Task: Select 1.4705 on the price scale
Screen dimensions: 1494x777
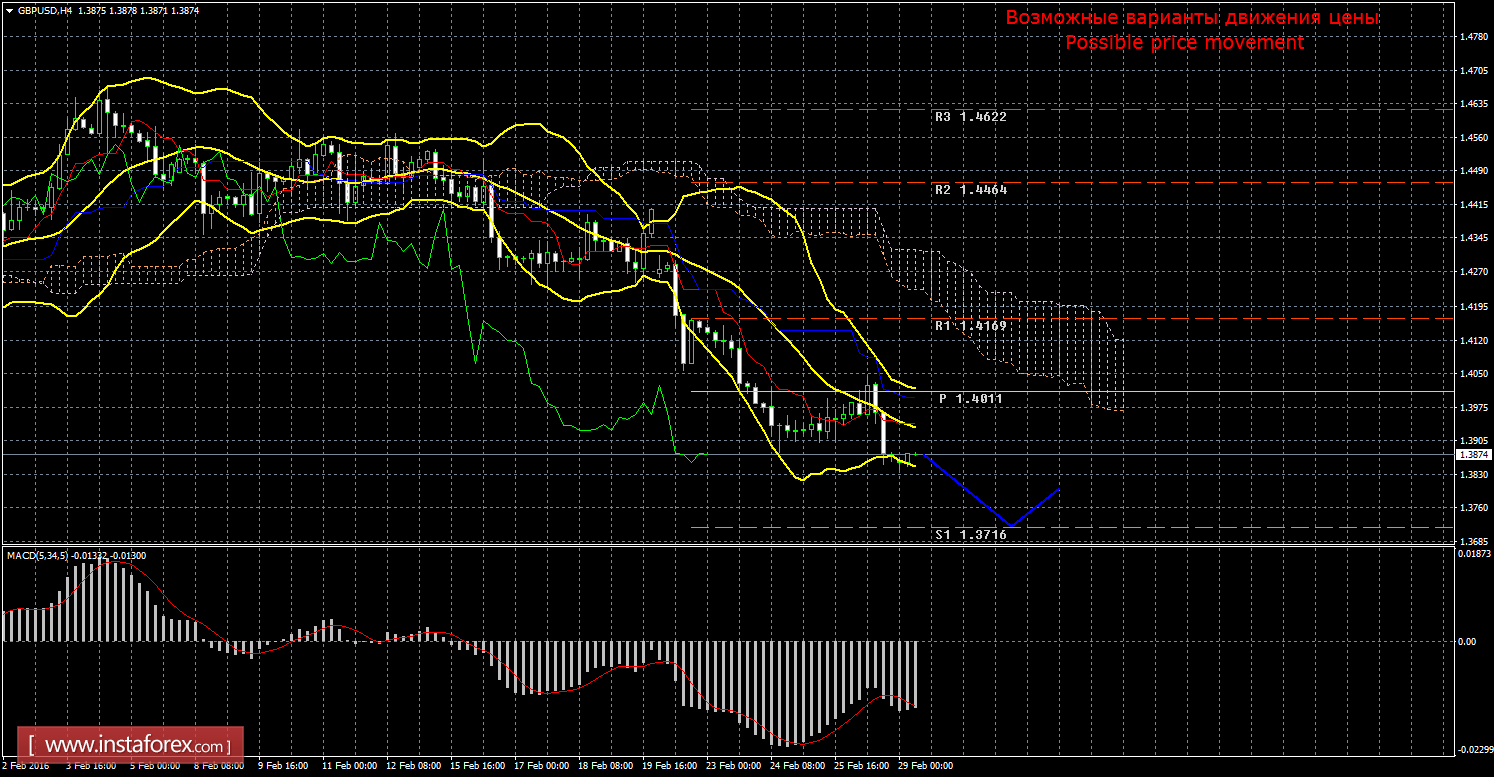Action: click(x=1473, y=72)
